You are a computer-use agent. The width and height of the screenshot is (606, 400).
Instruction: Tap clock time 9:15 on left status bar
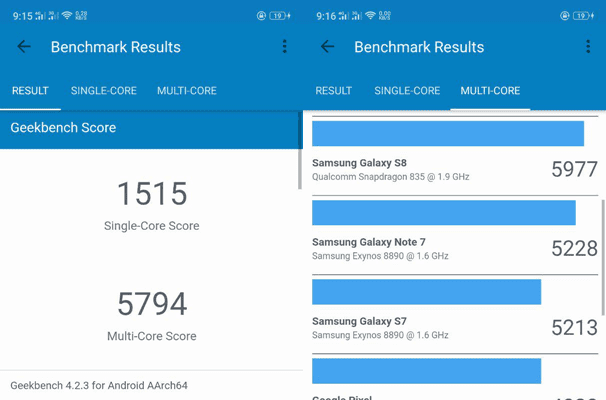pos(22,16)
